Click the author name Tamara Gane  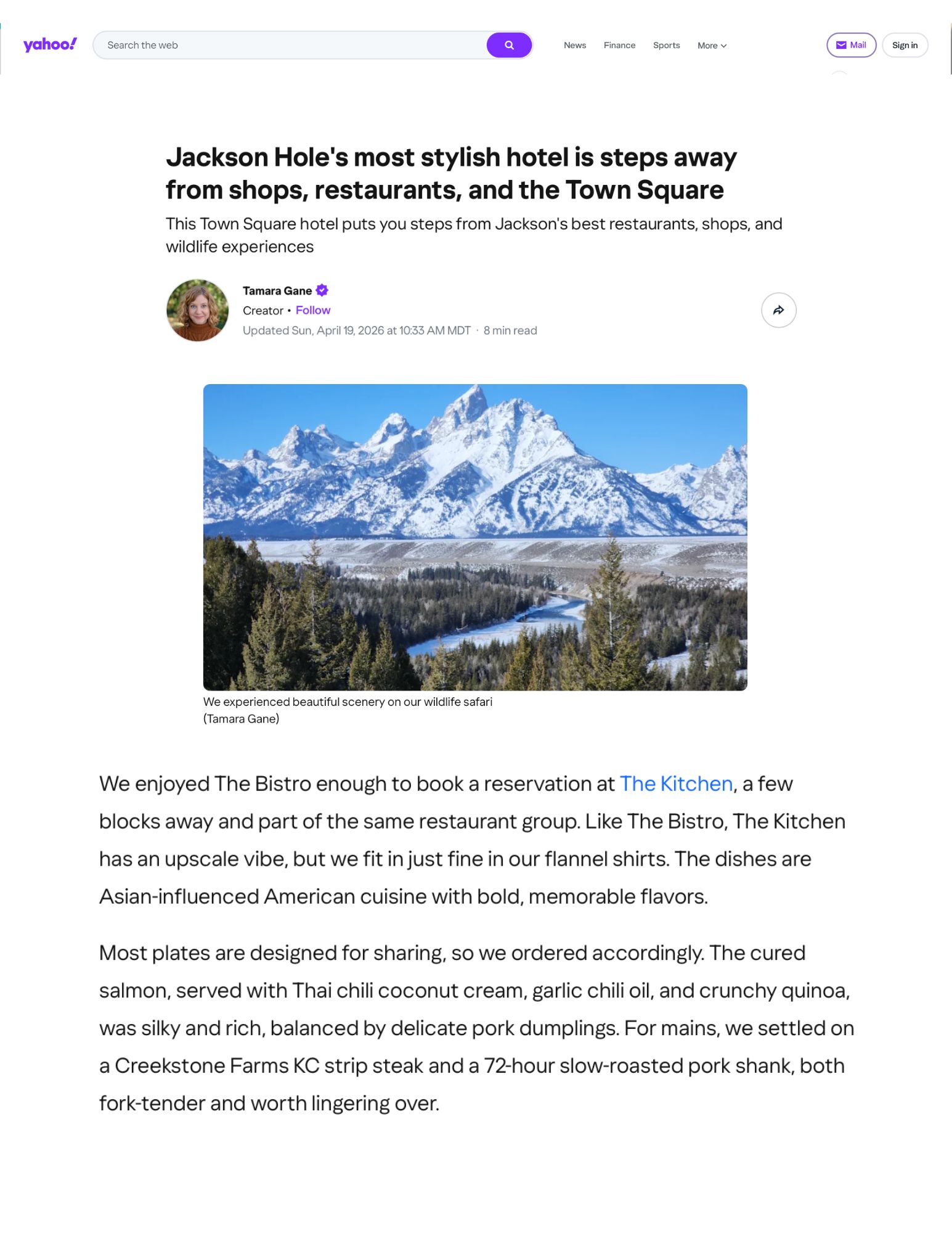tap(277, 290)
